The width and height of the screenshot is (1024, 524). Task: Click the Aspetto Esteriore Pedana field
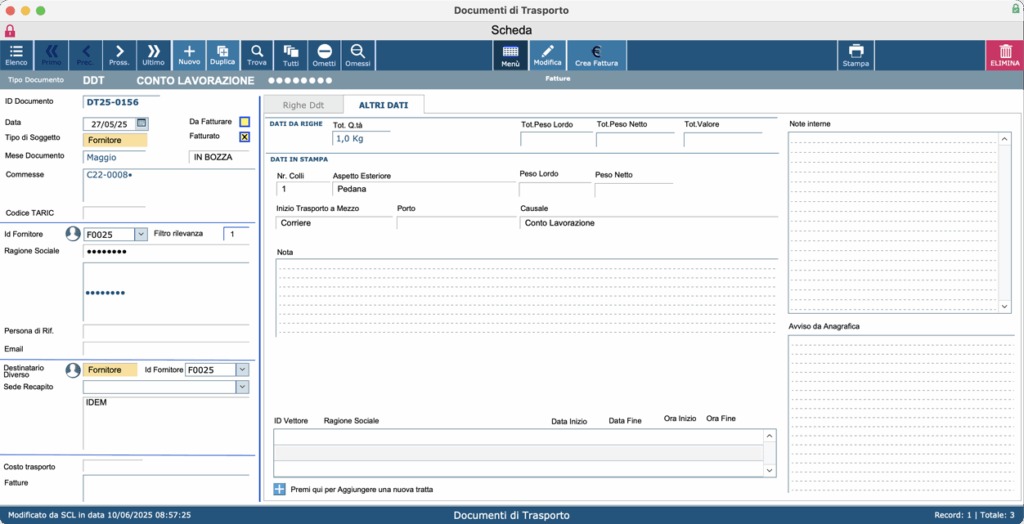pos(423,189)
